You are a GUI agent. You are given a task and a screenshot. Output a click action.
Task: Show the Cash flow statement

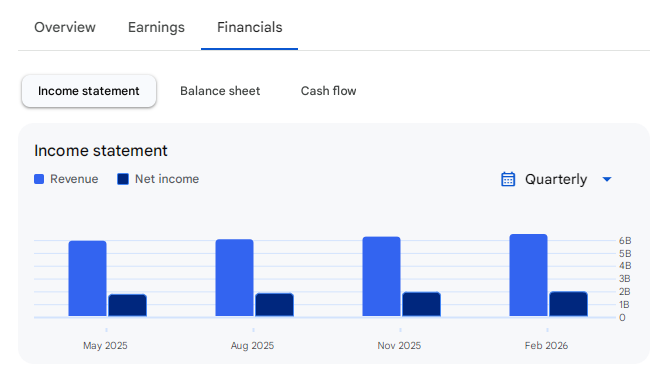(x=328, y=91)
